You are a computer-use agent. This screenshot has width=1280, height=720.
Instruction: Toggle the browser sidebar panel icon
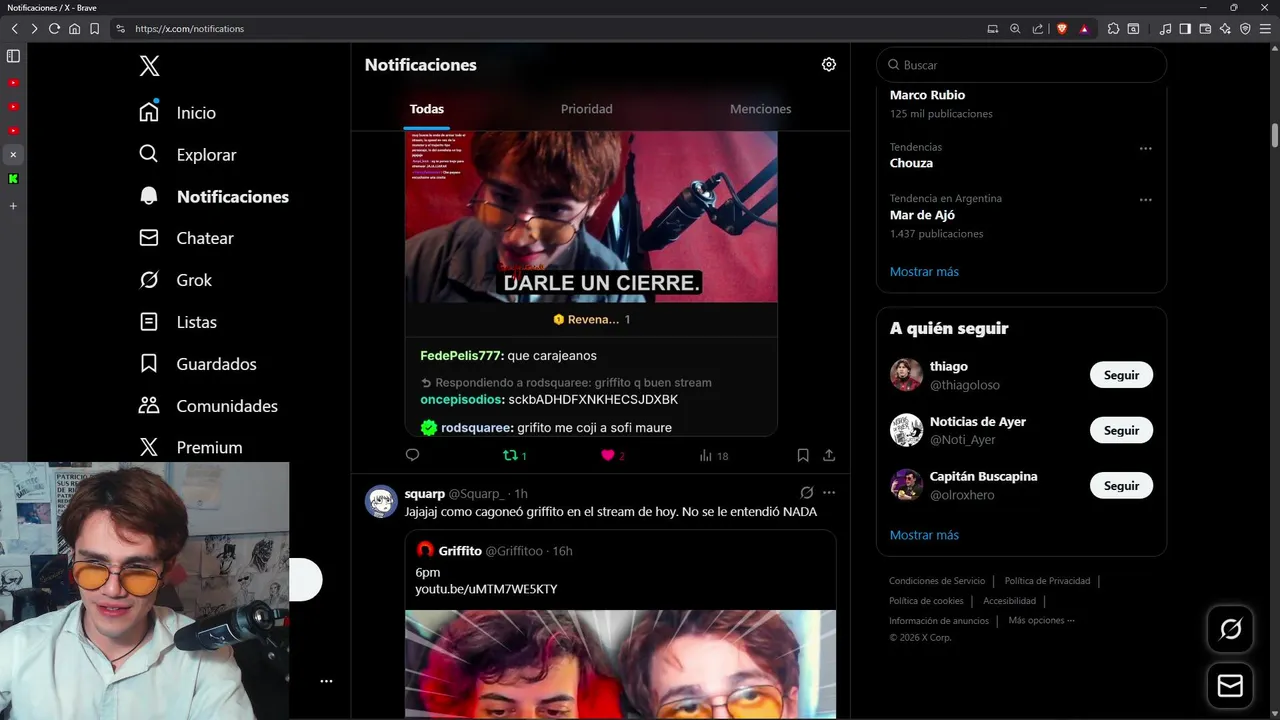[x=1185, y=29]
